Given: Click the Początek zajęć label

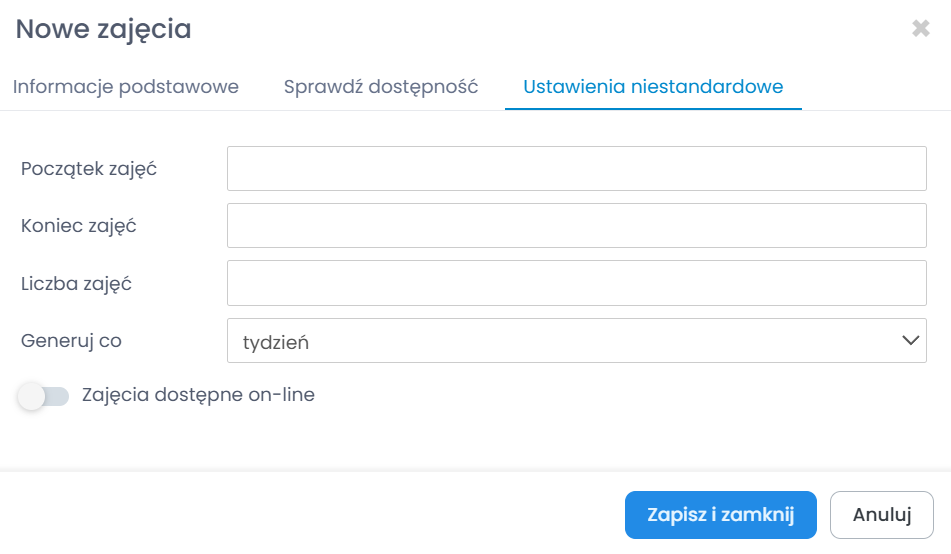Looking at the screenshot, I should (x=89, y=169).
